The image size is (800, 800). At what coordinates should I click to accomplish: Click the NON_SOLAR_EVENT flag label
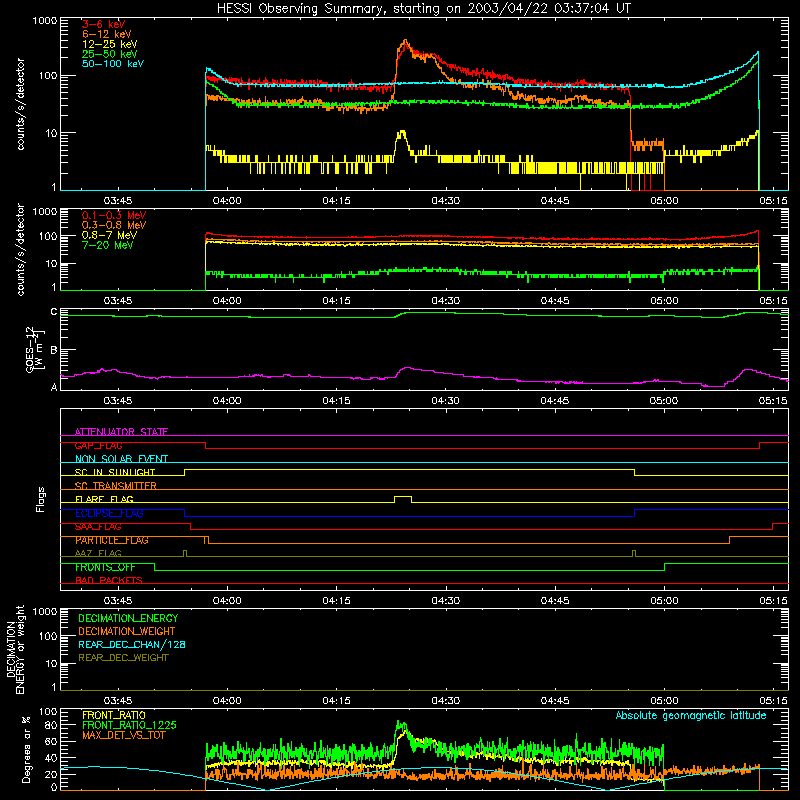[121, 459]
